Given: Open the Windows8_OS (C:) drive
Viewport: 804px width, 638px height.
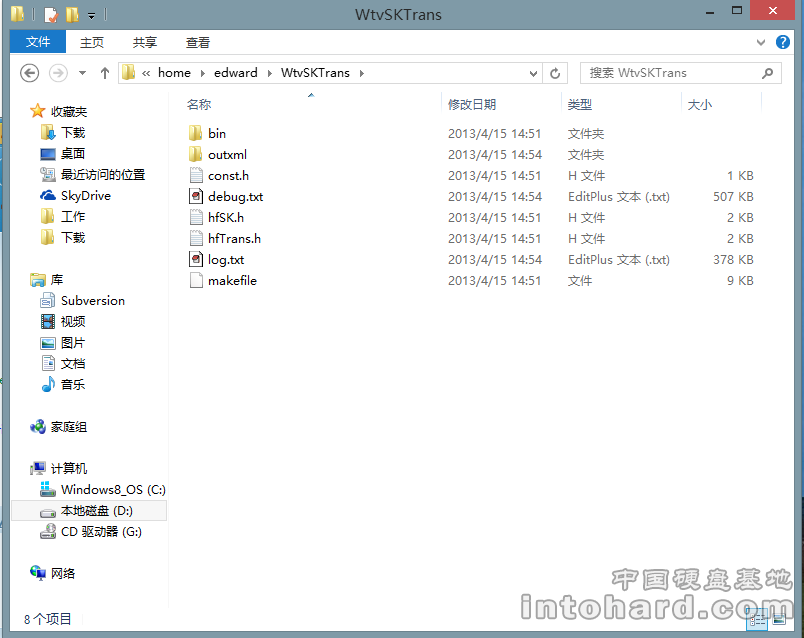Looking at the screenshot, I should [113, 490].
